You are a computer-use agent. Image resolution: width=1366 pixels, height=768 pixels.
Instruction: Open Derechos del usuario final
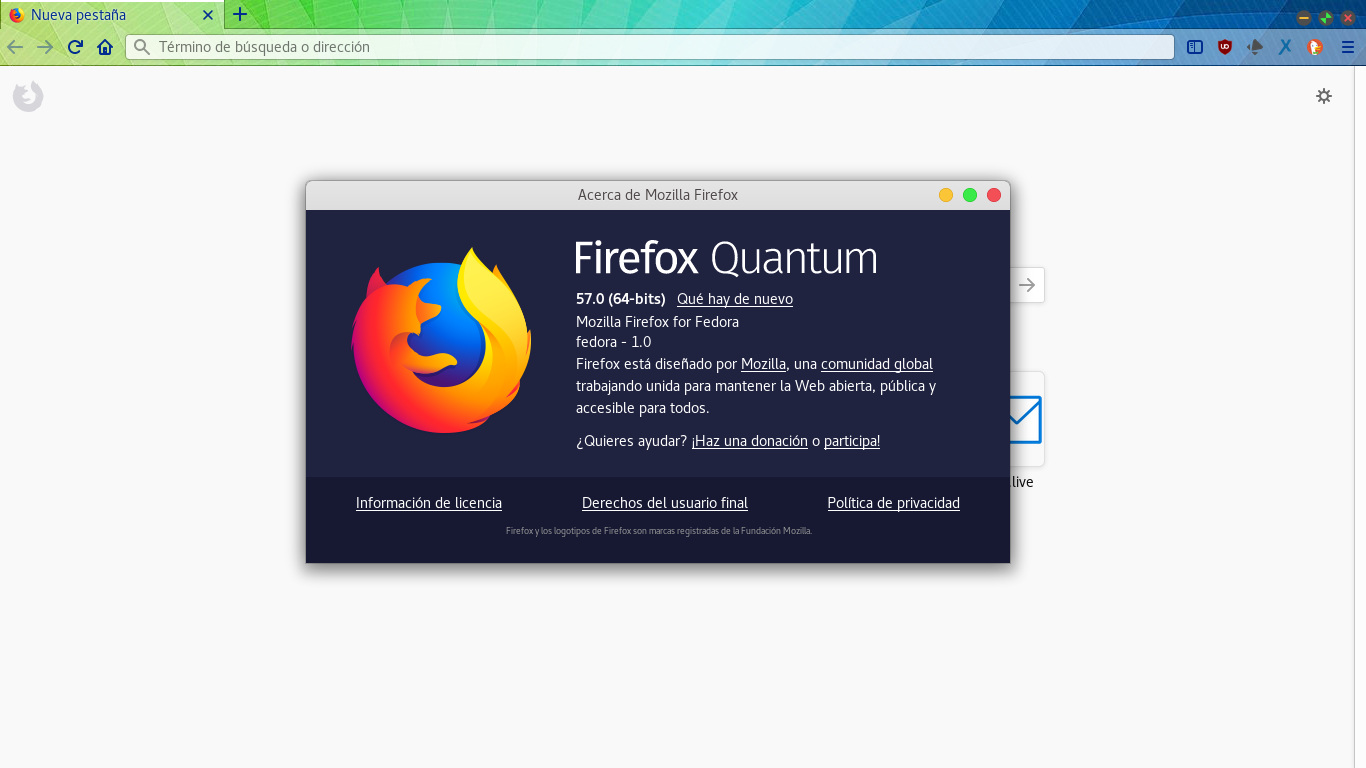665,503
